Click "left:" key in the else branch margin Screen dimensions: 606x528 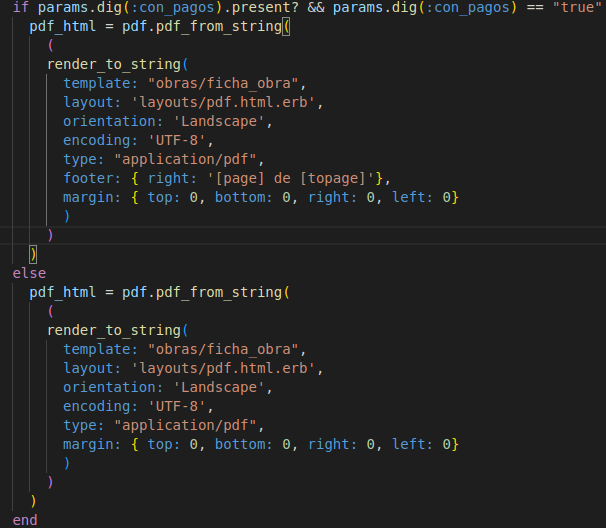tap(412, 444)
